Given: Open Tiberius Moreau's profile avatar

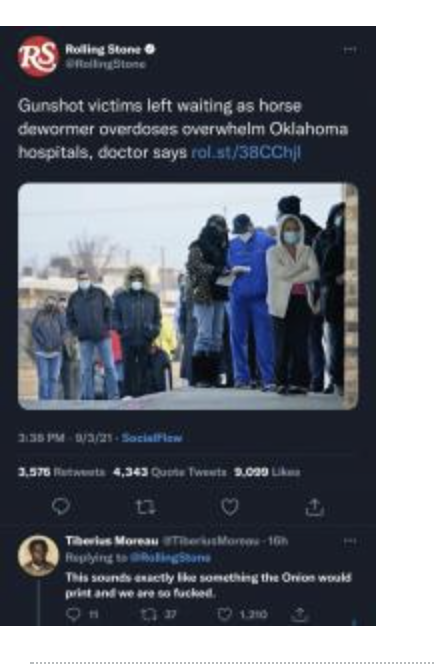Looking at the screenshot, I should pyautogui.click(x=38, y=556).
